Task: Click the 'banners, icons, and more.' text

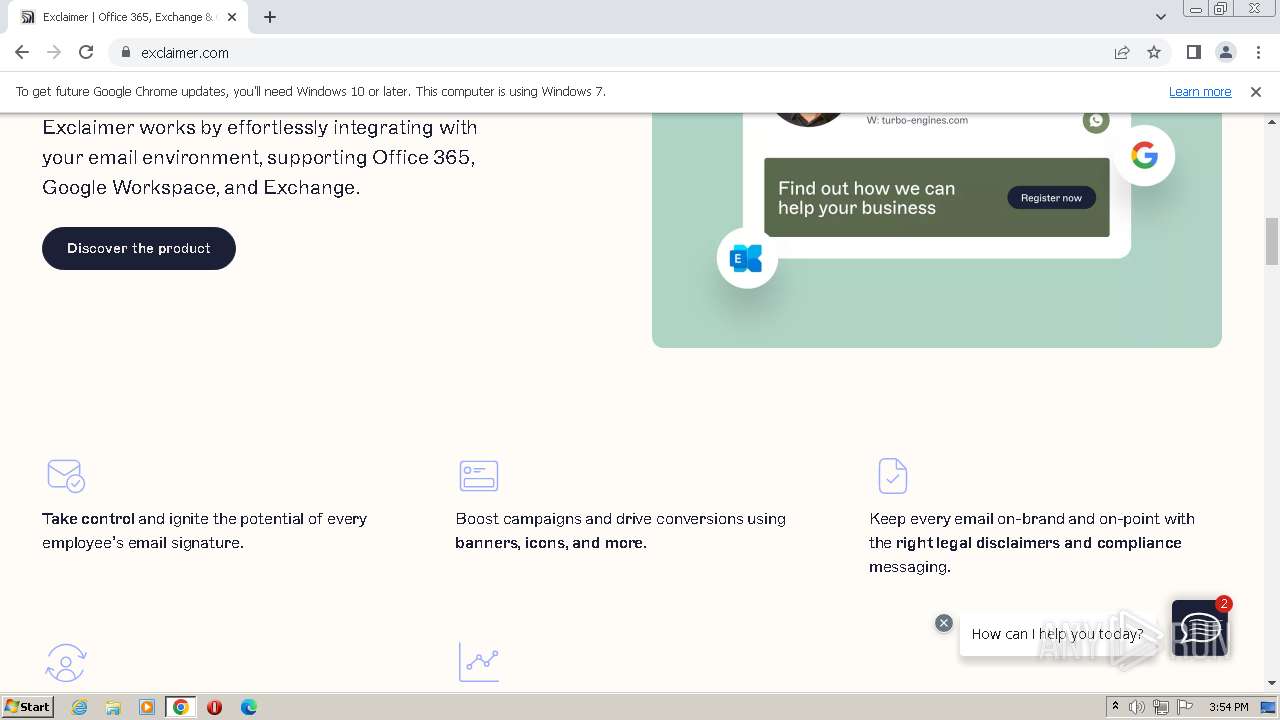Action: [551, 543]
